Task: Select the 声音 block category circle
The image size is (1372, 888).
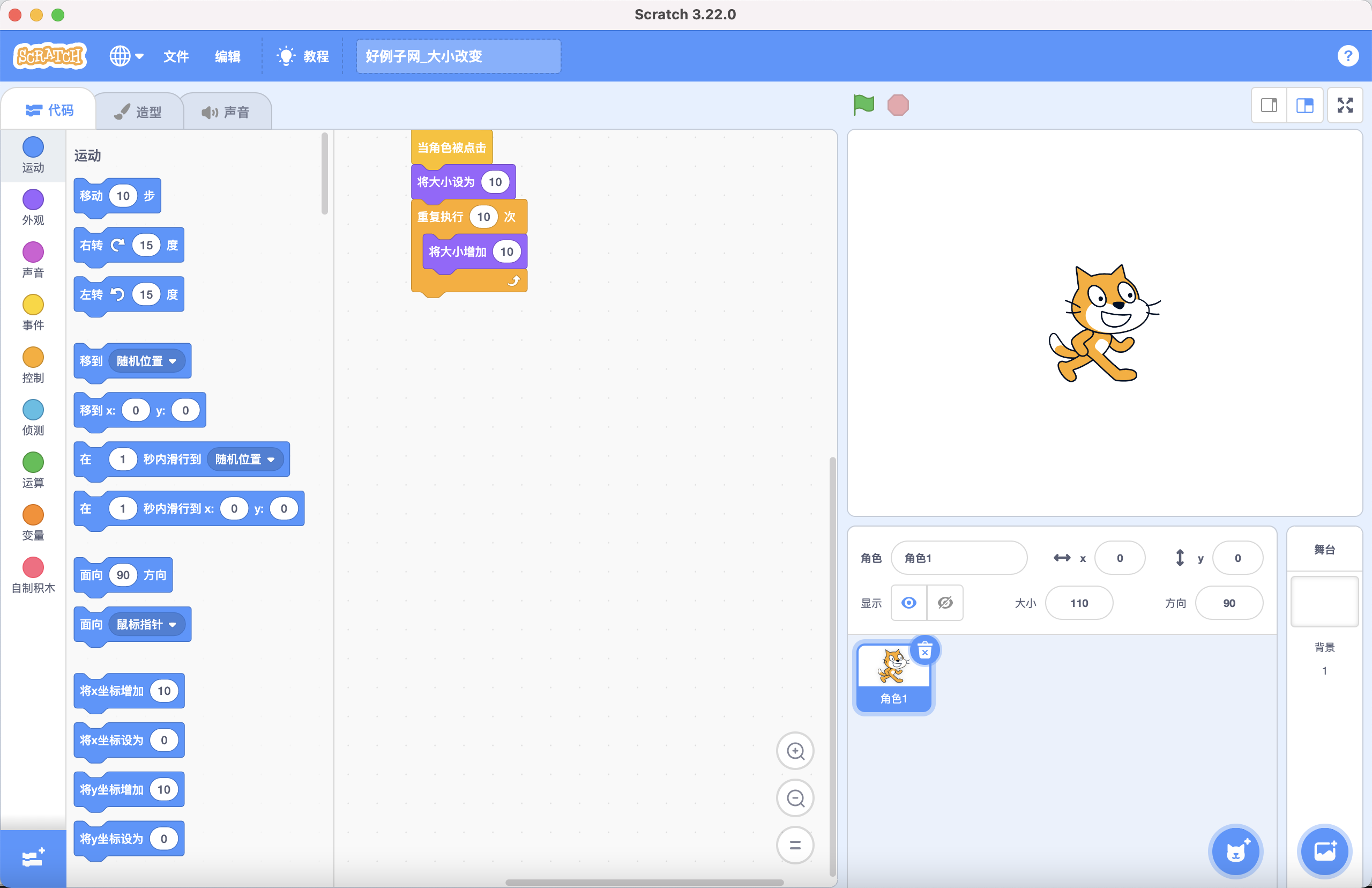Action: coord(33,252)
